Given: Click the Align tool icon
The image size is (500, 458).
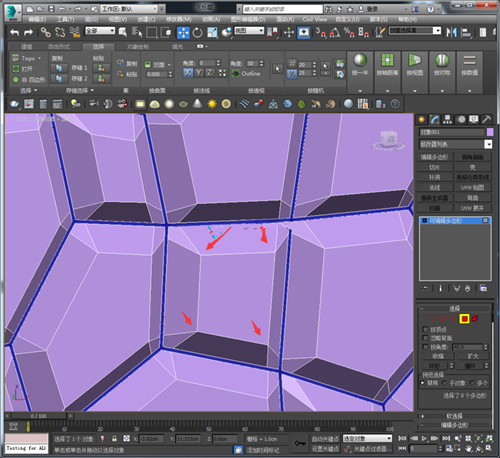Looking at the screenshot, I should 466,33.
